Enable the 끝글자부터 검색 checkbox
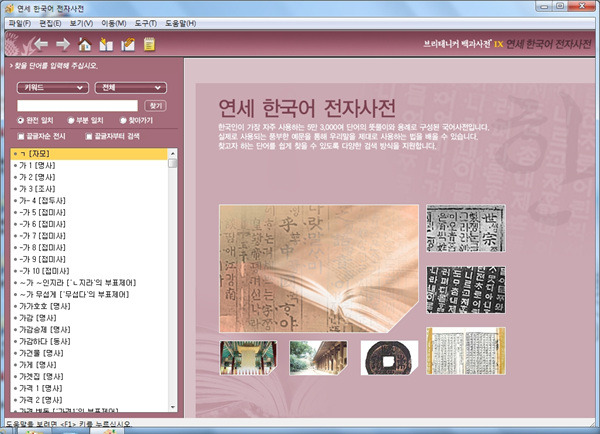The width and height of the screenshot is (600, 434). point(89,136)
